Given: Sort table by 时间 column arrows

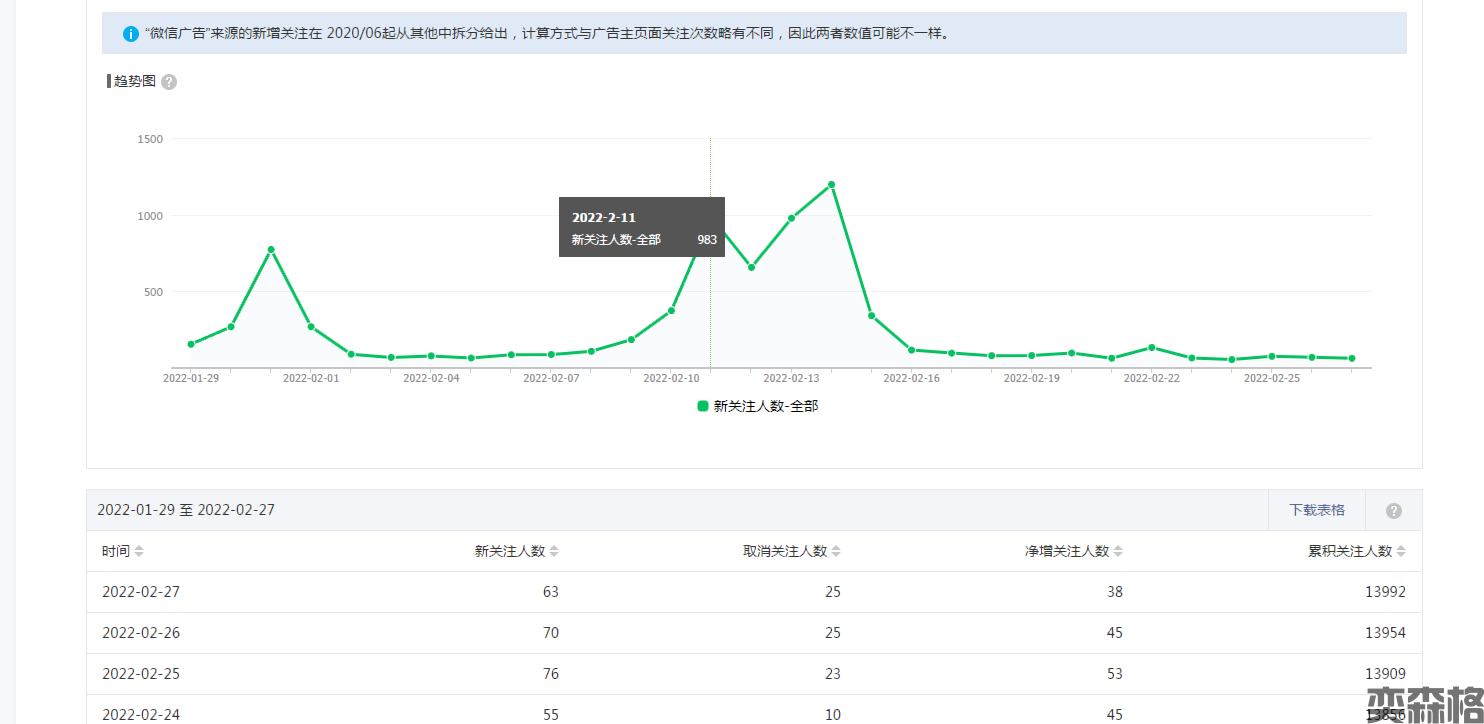Looking at the screenshot, I should [139, 552].
